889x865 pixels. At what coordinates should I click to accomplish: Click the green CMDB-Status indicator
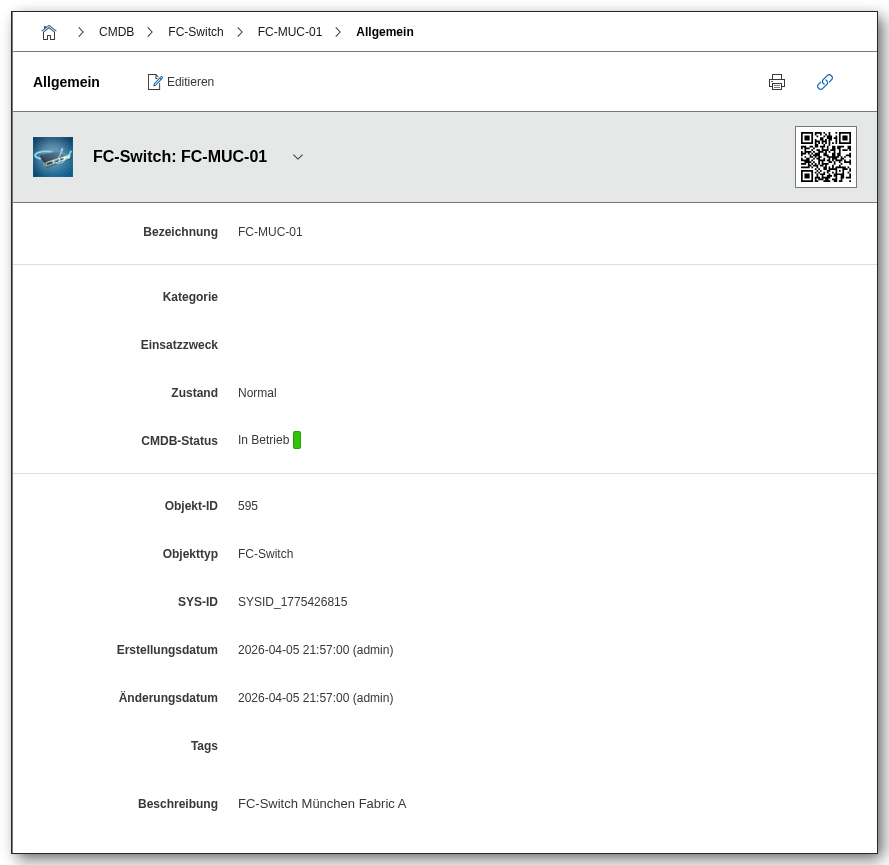tap(297, 440)
